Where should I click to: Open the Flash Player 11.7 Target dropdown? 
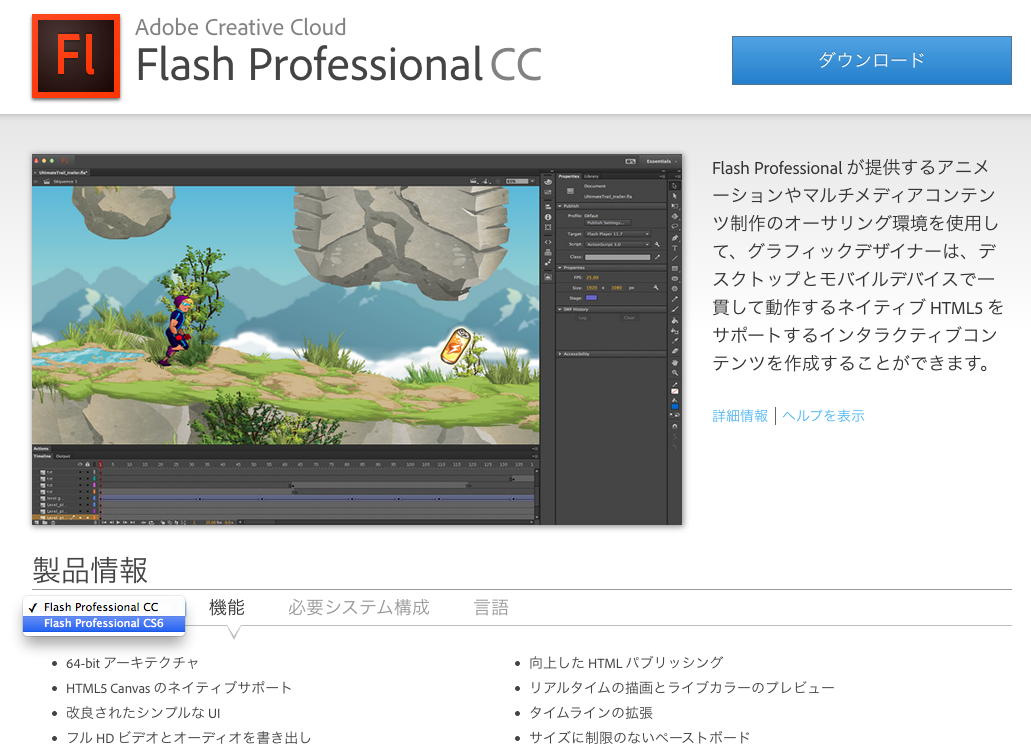point(617,234)
